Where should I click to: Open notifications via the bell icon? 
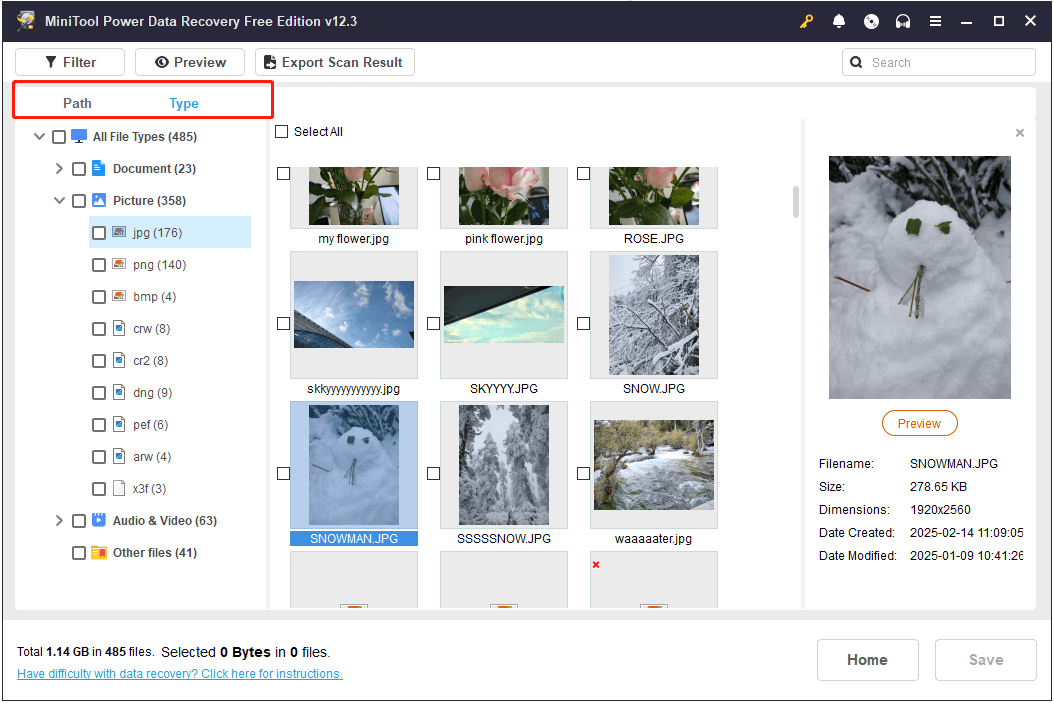(839, 20)
